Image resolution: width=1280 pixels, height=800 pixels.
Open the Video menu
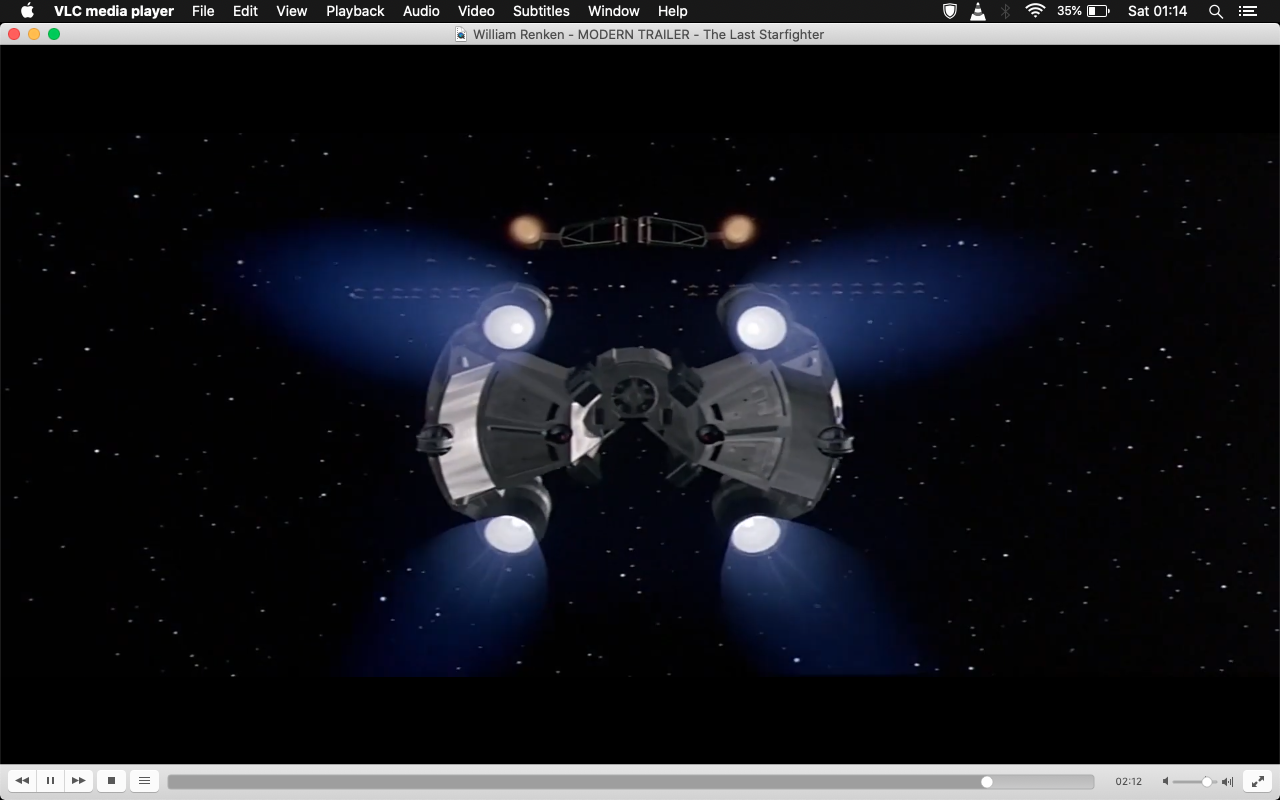pos(476,11)
